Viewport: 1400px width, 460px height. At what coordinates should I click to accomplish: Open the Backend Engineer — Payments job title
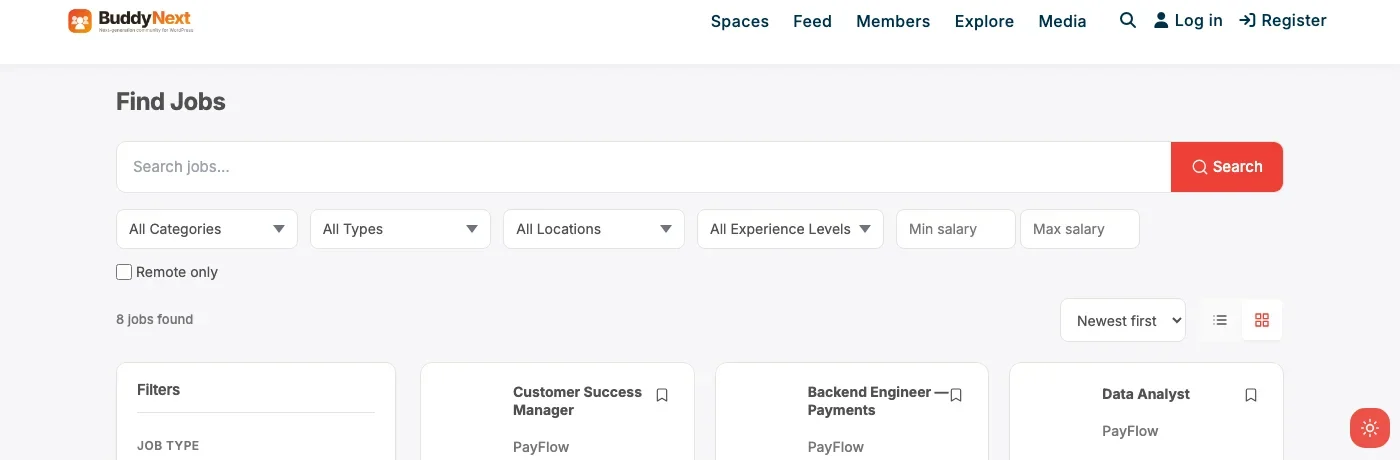[877, 401]
